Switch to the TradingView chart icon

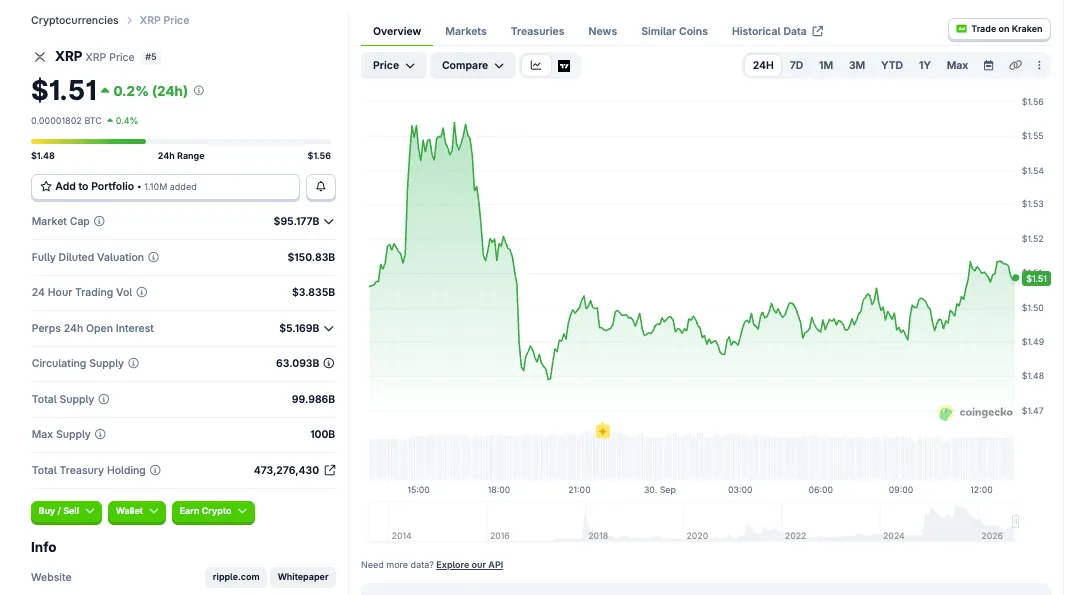coord(564,65)
